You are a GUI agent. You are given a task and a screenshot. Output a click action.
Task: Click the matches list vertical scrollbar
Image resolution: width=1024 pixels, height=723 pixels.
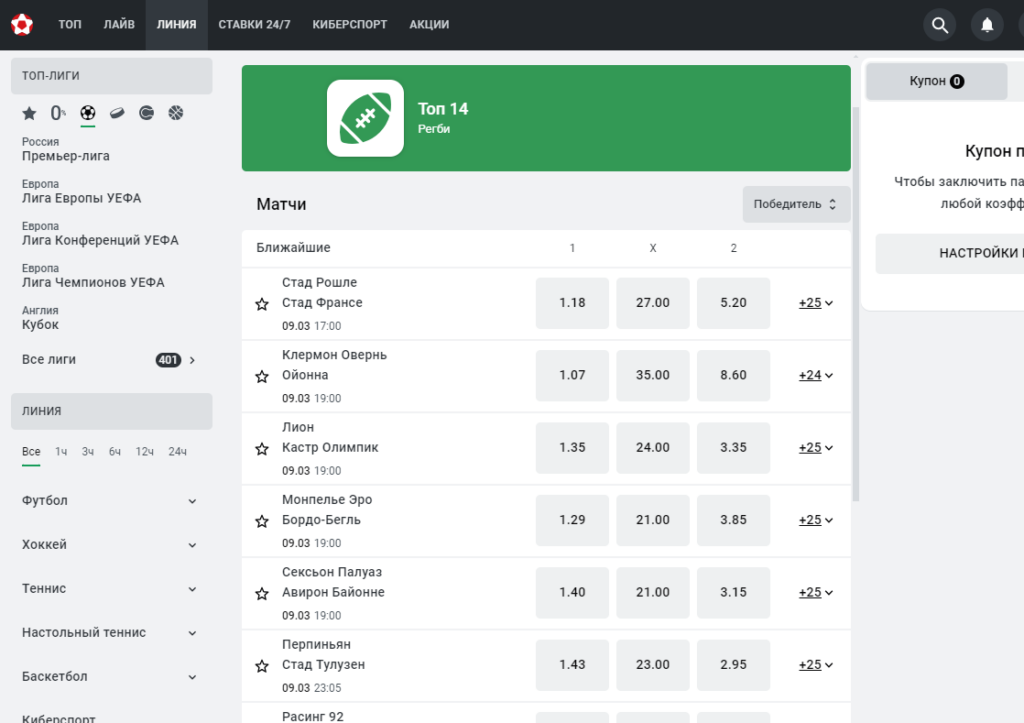(856, 304)
